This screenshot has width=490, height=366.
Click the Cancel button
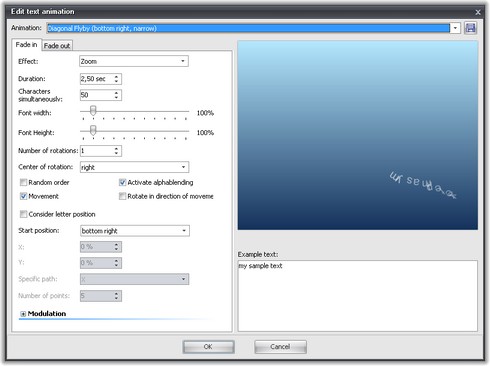tap(280, 347)
